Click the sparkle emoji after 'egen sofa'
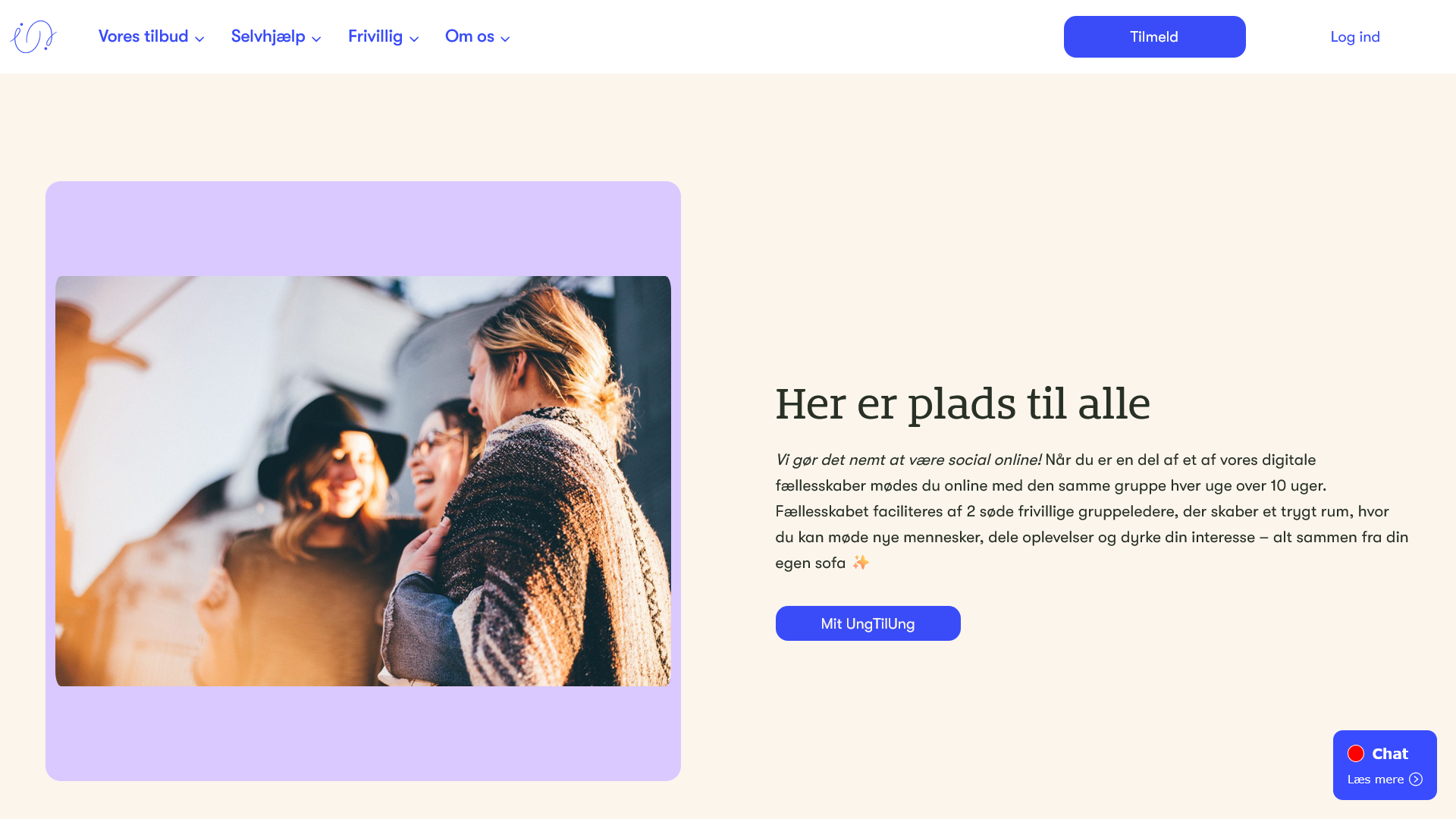 [861, 562]
